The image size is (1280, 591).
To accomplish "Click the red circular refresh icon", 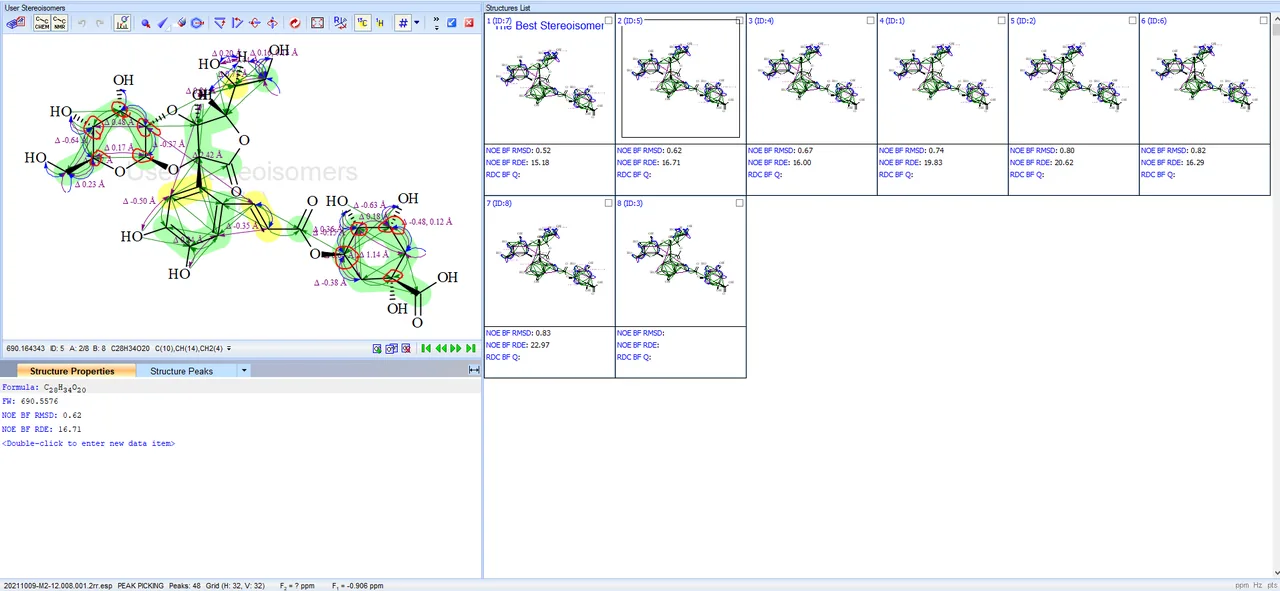I will pyautogui.click(x=295, y=23).
